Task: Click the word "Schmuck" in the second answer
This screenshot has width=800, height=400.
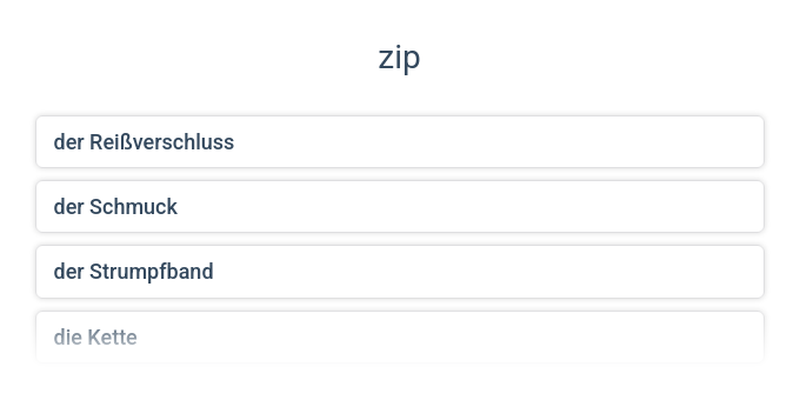Action: pos(133,207)
